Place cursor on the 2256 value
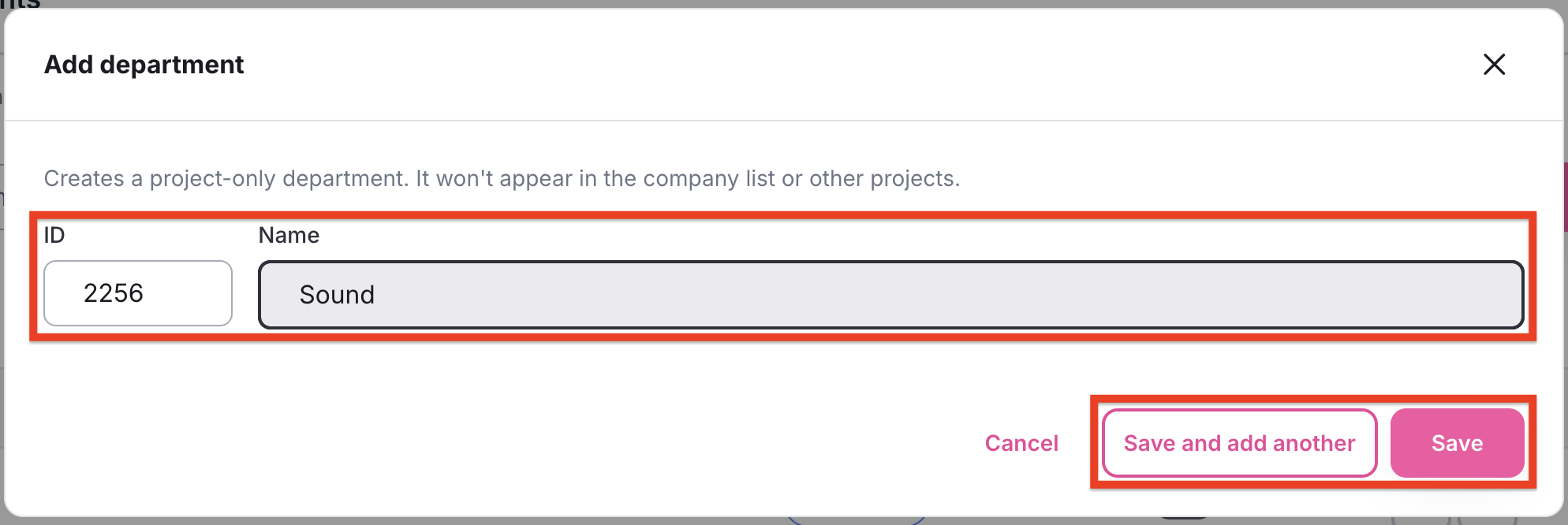The width and height of the screenshot is (1568, 525). coord(114,293)
